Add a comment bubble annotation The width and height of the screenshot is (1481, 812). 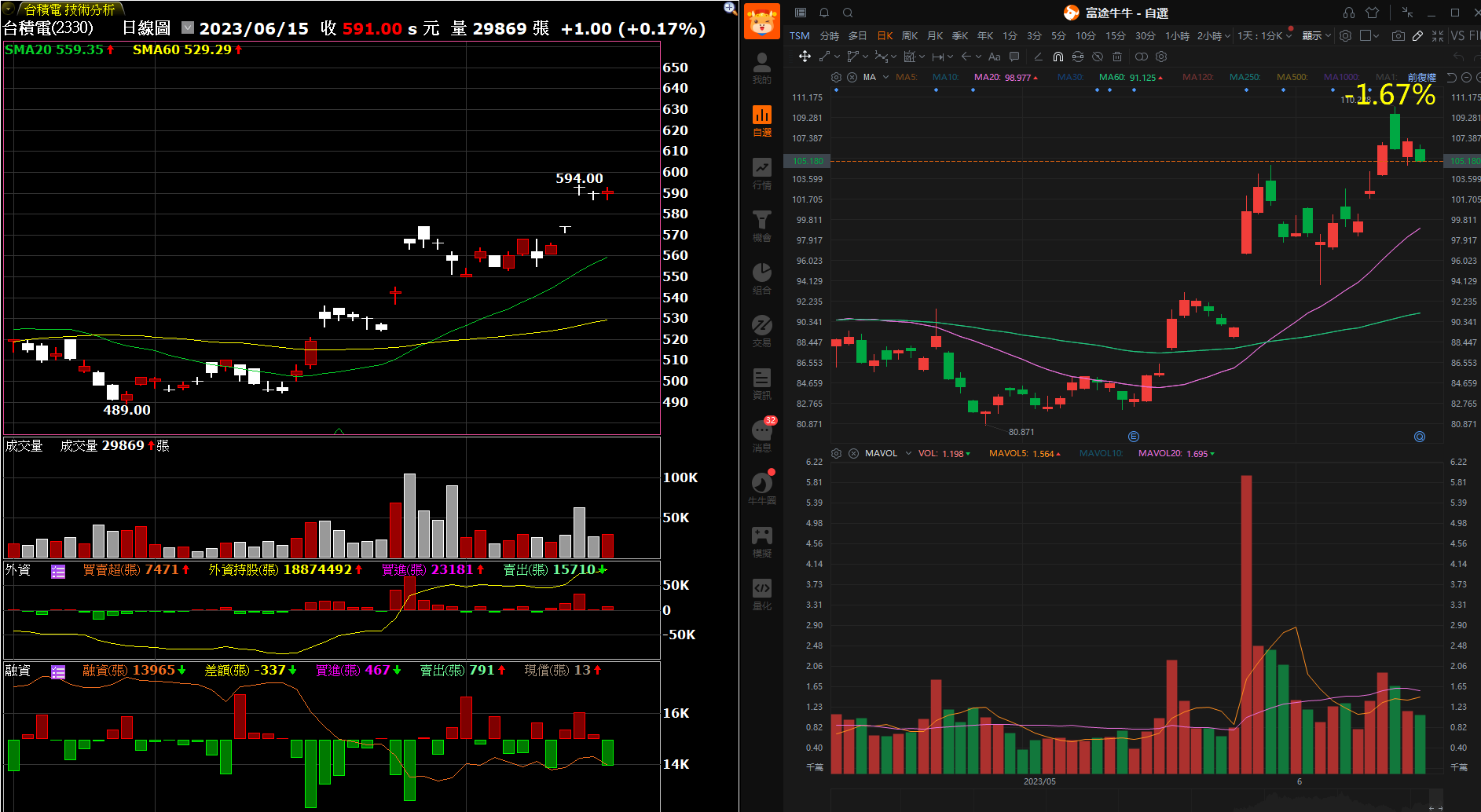click(1014, 57)
